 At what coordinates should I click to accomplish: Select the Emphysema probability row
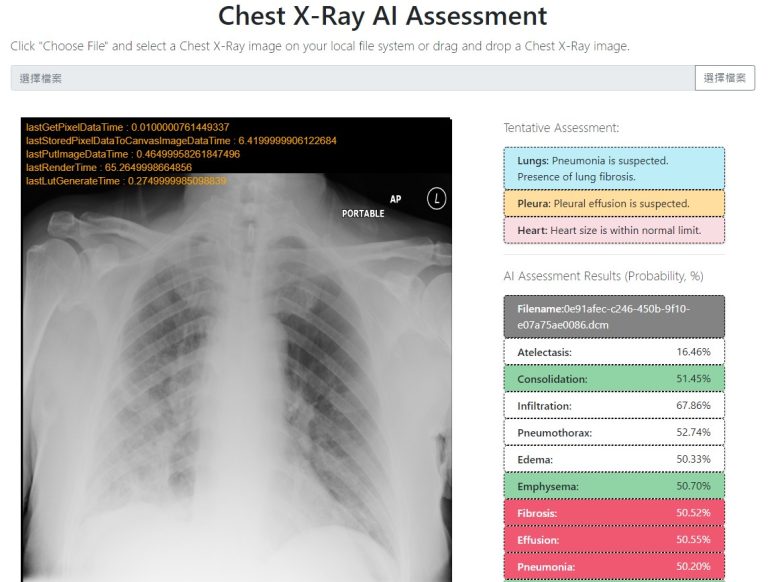tap(614, 486)
